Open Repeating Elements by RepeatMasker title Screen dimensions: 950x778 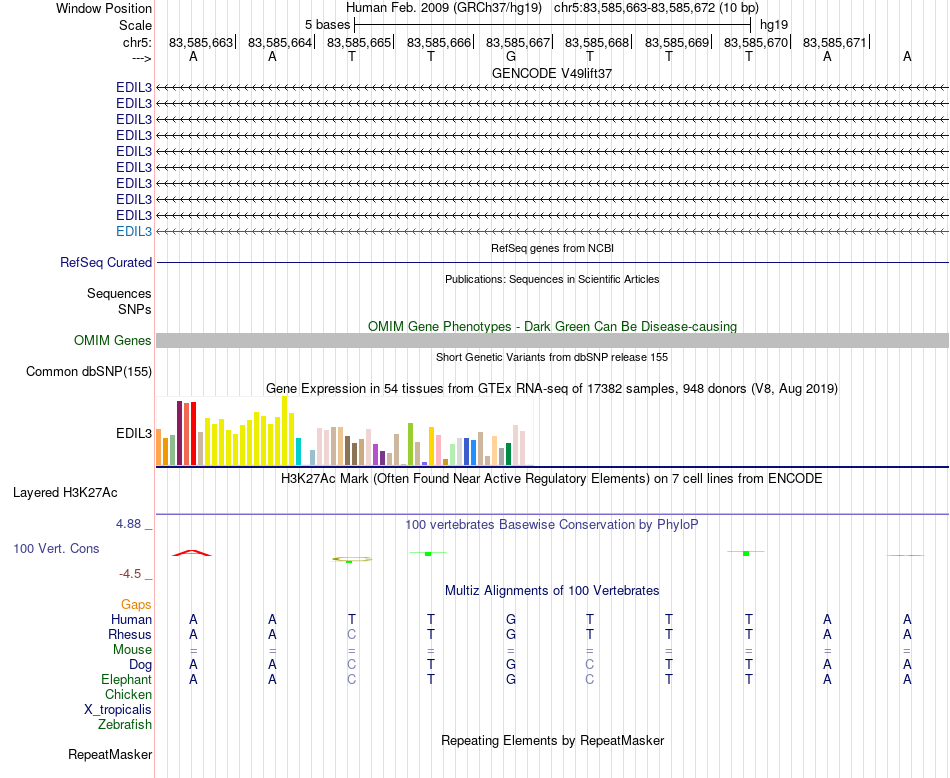[x=552, y=740]
